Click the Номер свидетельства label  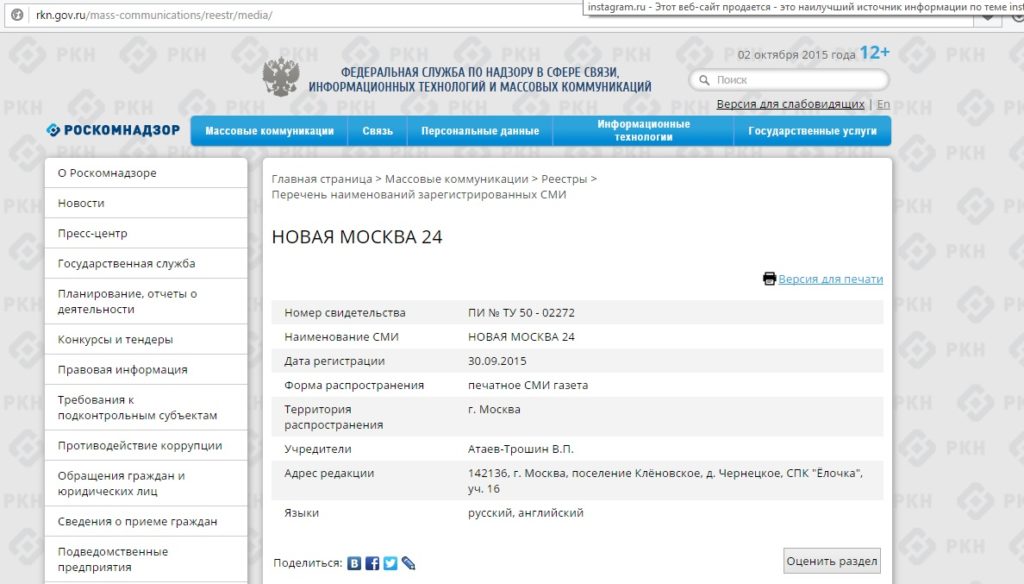345,313
